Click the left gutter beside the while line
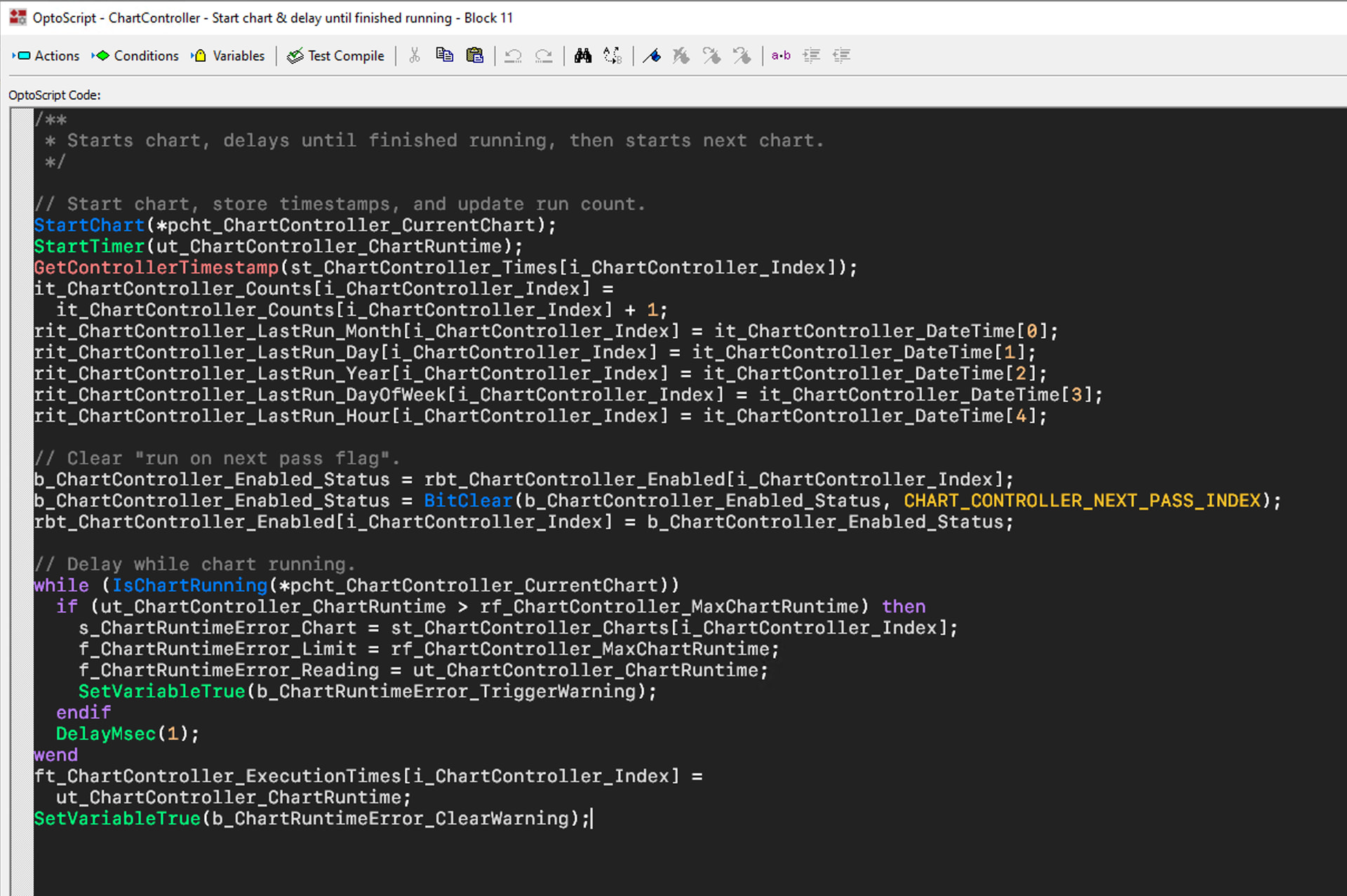This screenshot has height=896, width=1347. [x=22, y=585]
